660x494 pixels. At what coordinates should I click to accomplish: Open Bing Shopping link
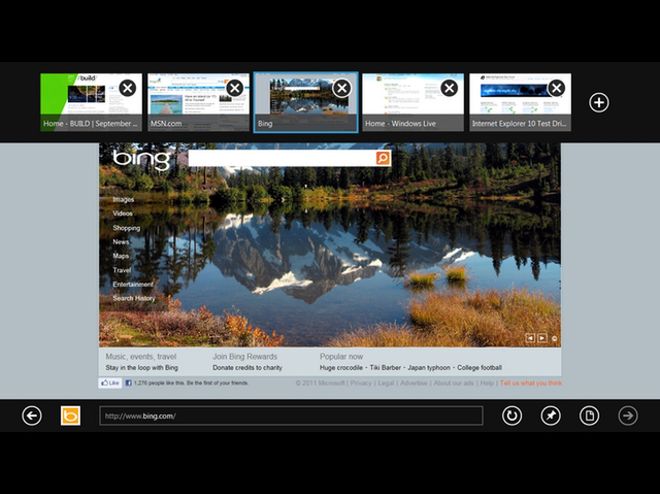[126, 228]
